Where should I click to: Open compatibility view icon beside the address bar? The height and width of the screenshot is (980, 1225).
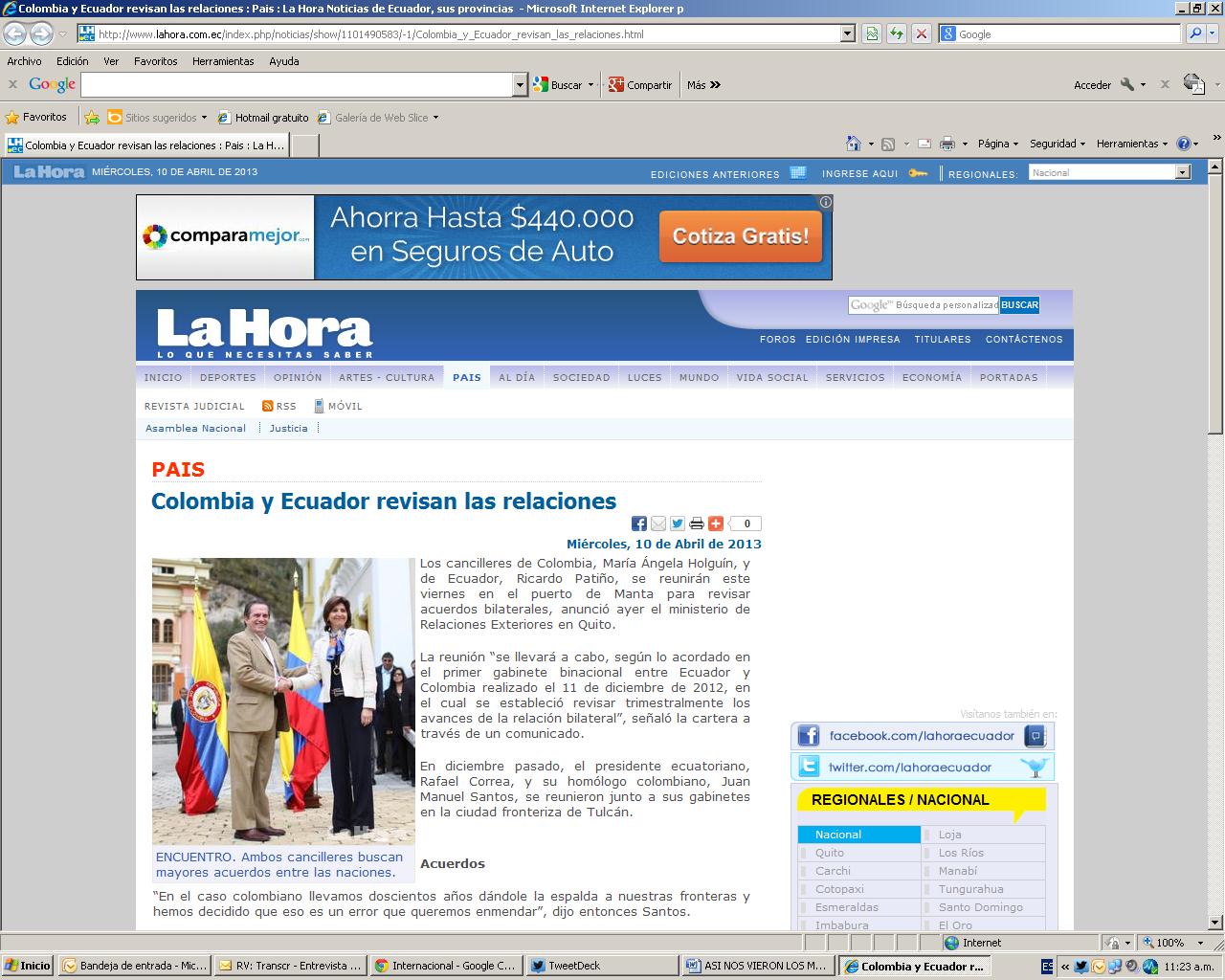[x=872, y=33]
